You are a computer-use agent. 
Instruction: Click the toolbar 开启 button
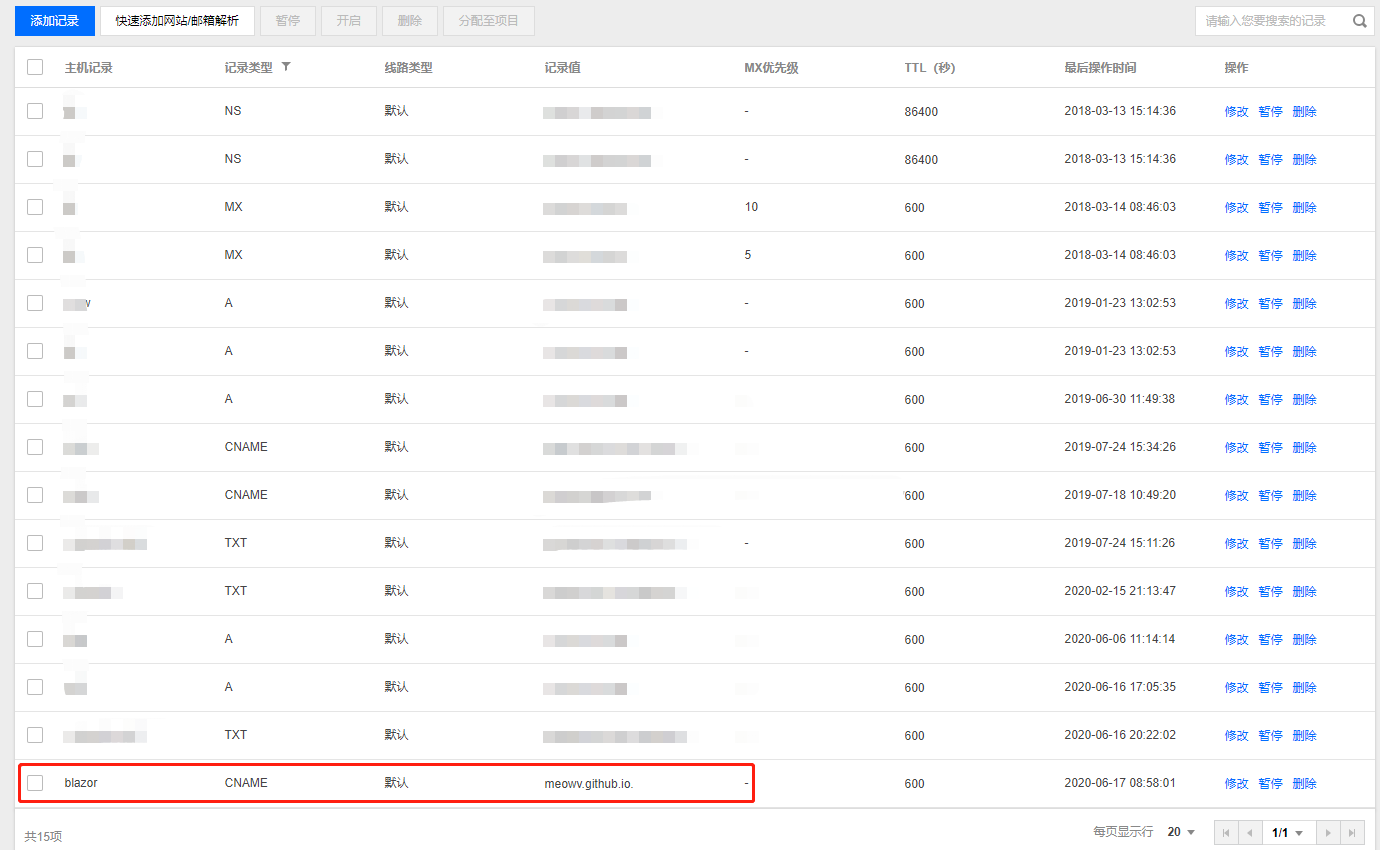click(349, 21)
